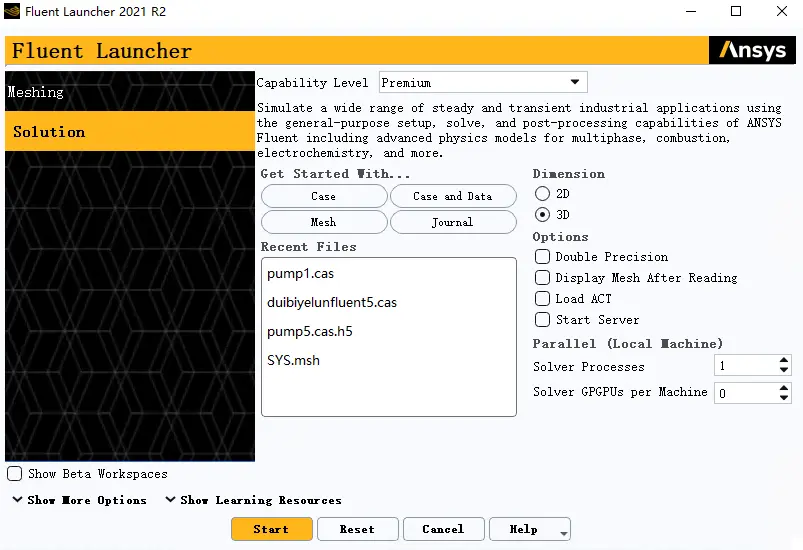Click the Solver Processes input field
This screenshot has height=550, width=803.
click(746, 366)
